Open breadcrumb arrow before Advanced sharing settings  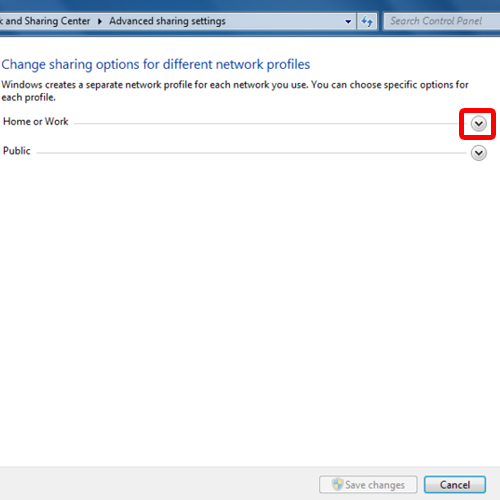(x=100, y=21)
